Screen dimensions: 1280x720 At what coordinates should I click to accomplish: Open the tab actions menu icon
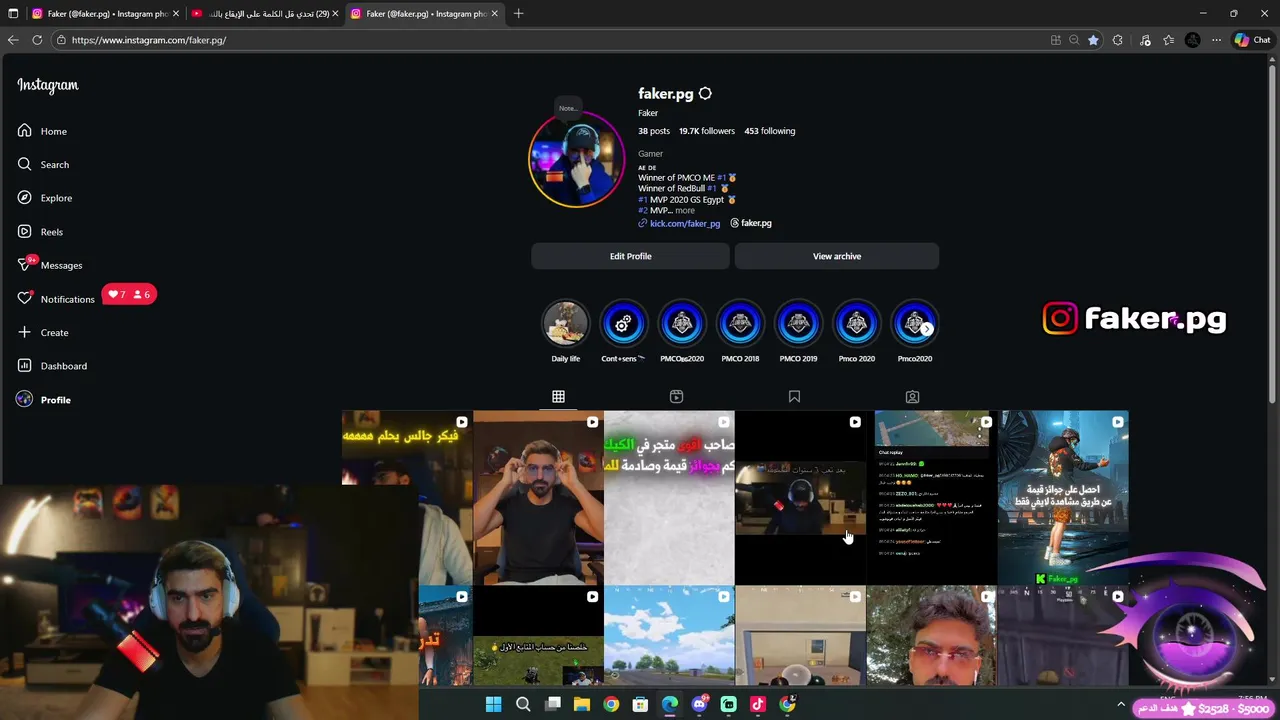(13, 14)
